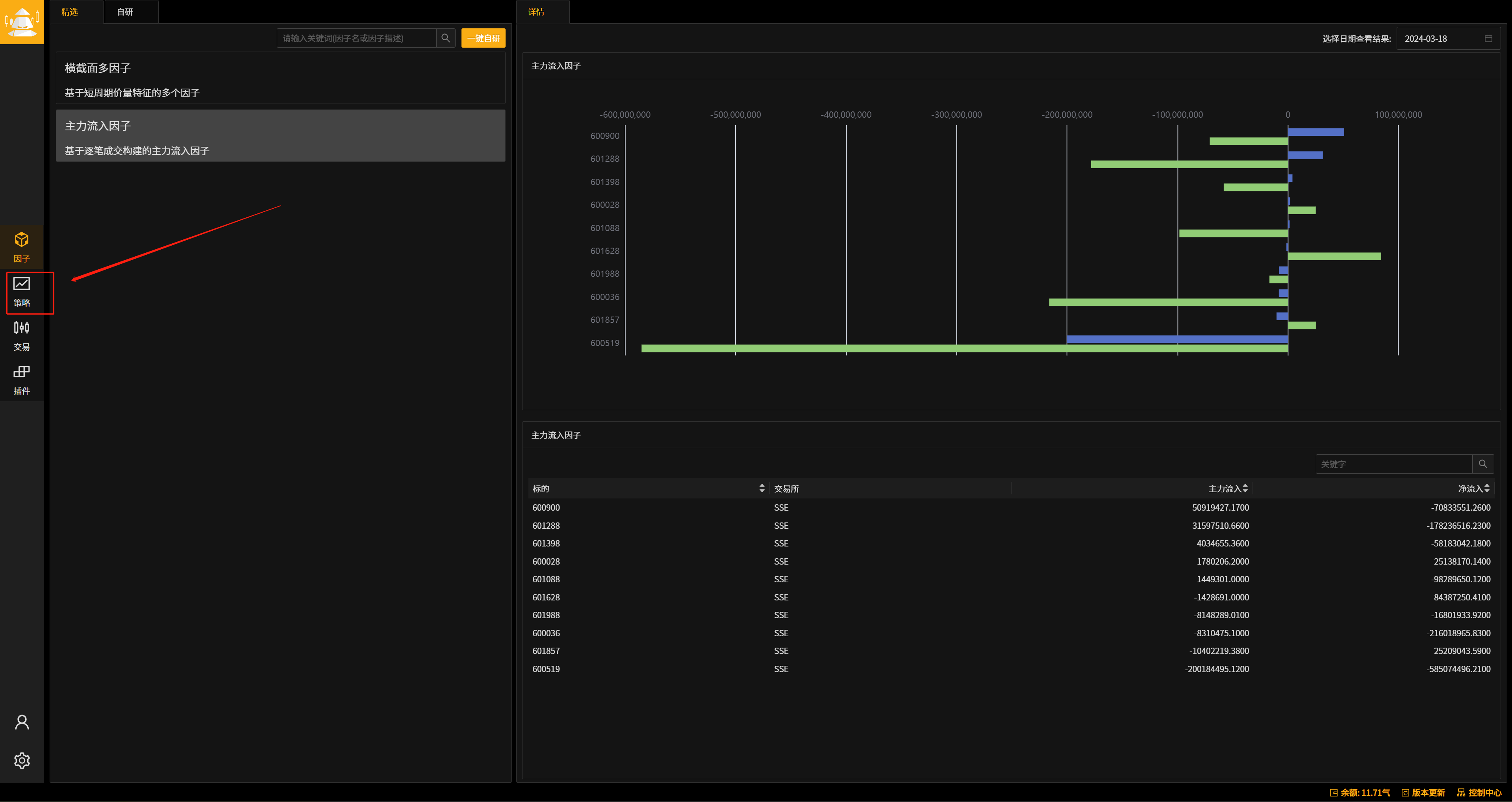Click the chart axis label 601088

604,228
